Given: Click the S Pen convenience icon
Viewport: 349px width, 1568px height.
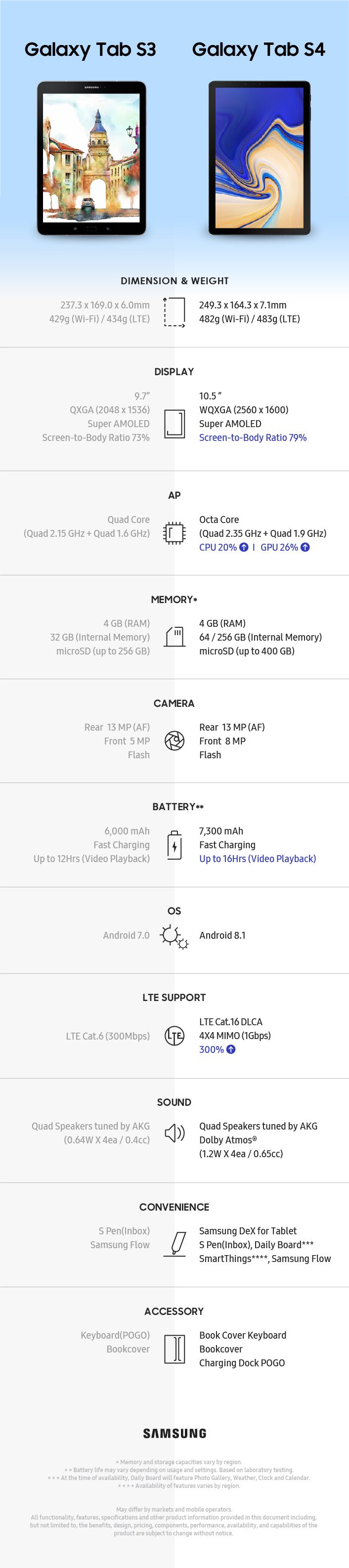Looking at the screenshot, I should pos(176,1244).
